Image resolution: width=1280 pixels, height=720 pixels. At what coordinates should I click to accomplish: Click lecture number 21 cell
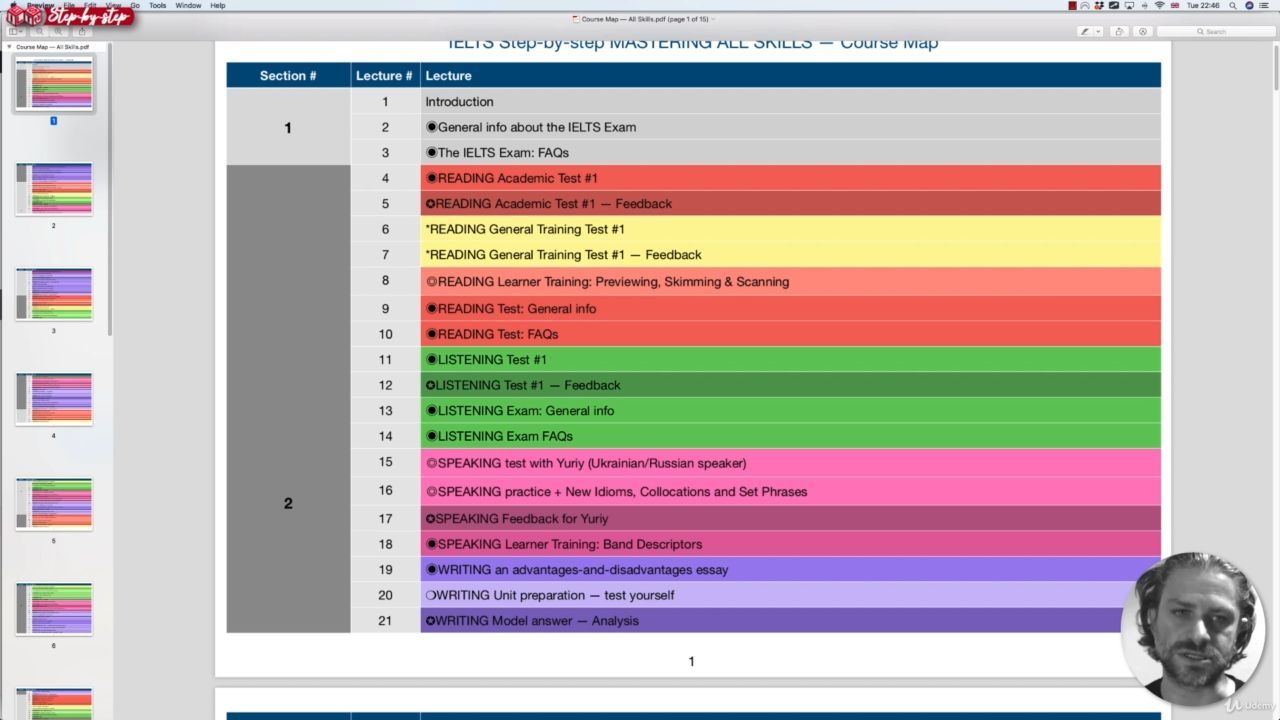pos(385,620)
